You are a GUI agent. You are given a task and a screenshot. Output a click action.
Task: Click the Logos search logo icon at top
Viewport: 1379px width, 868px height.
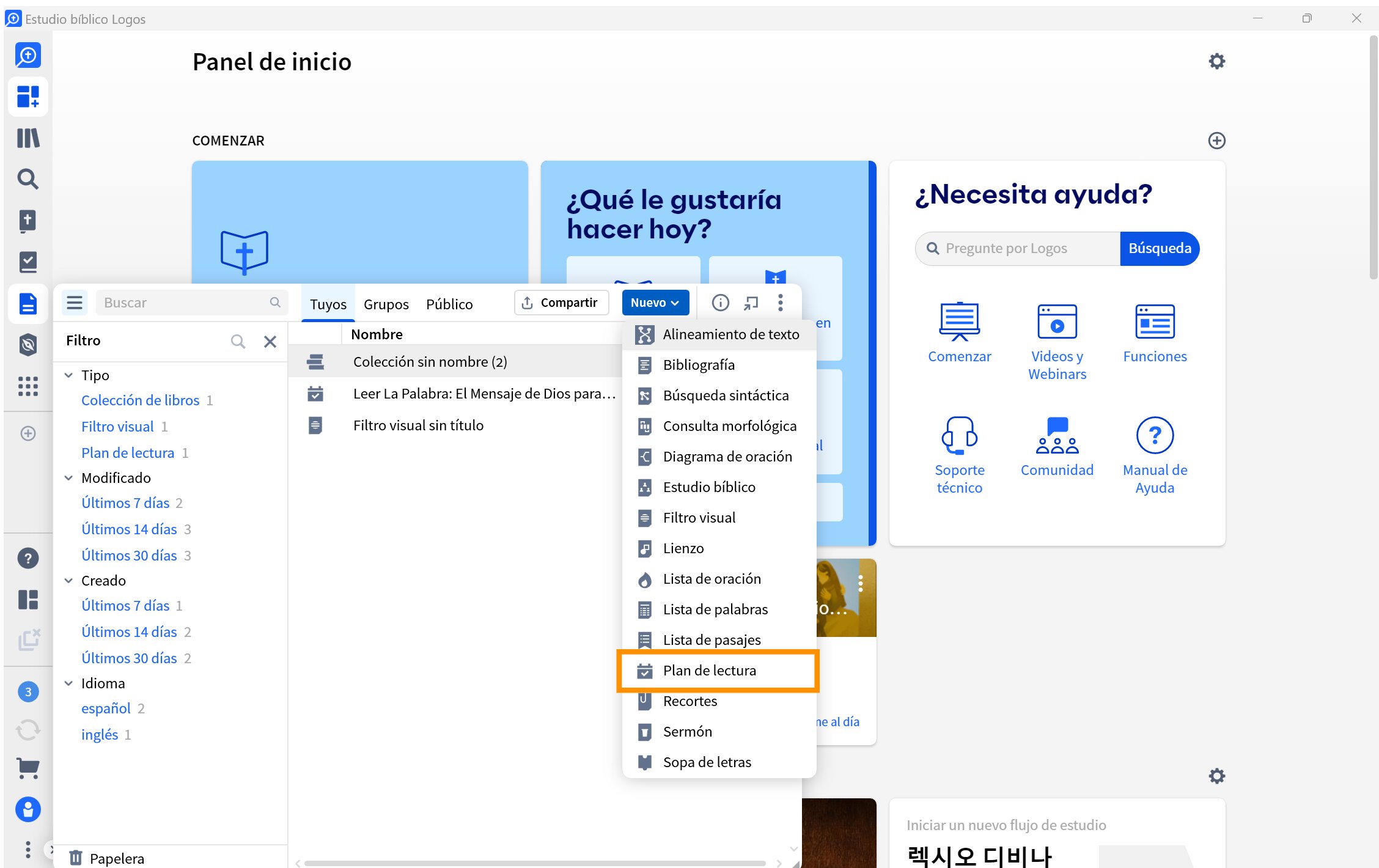tap(28, 55)
